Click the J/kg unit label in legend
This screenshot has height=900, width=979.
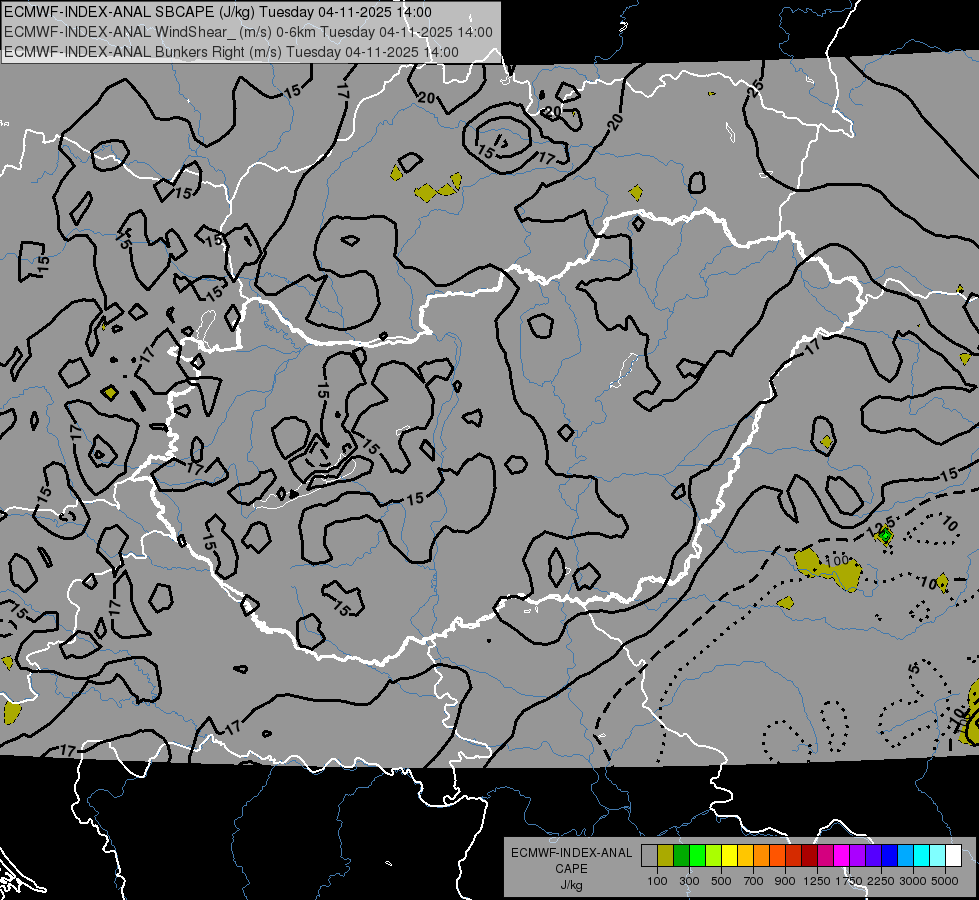(571, 885)
